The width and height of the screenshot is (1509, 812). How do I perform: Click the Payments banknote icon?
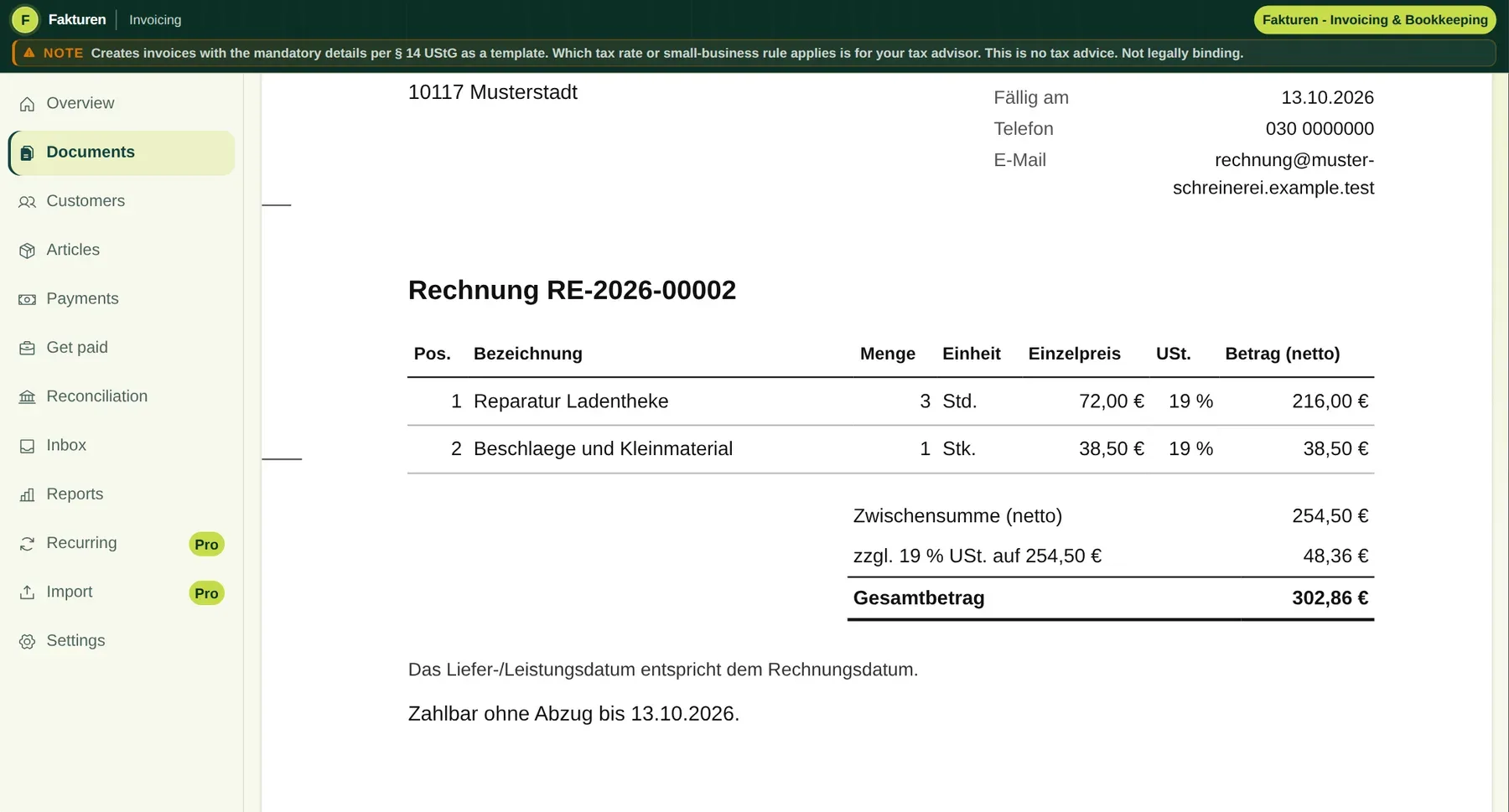click(27, 299)
